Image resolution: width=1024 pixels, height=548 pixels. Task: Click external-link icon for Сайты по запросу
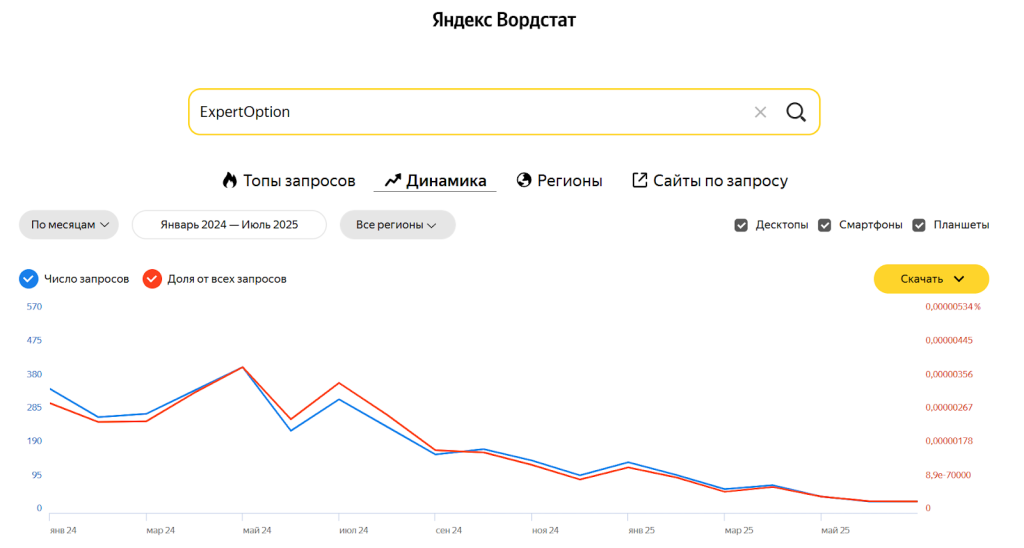[x=640, y=181]
